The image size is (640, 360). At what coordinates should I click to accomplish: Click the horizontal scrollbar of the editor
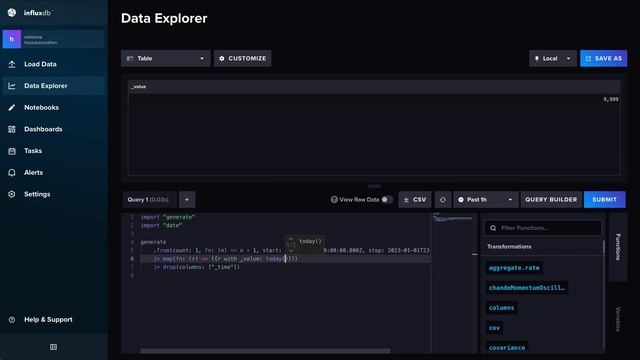(265, 351)
